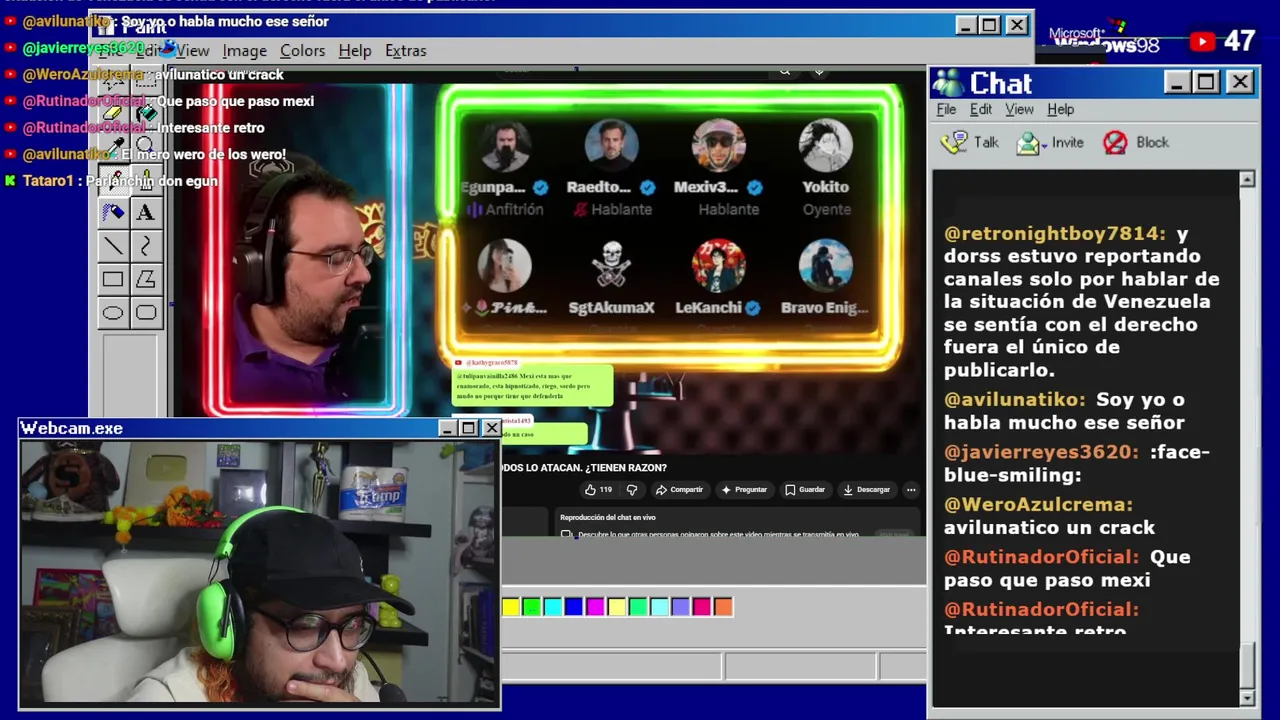Screen dimensions: 1280x720
Task: Select the Fill With Color bucket tool
Action: pyautogui.click(x=146, y=113)
